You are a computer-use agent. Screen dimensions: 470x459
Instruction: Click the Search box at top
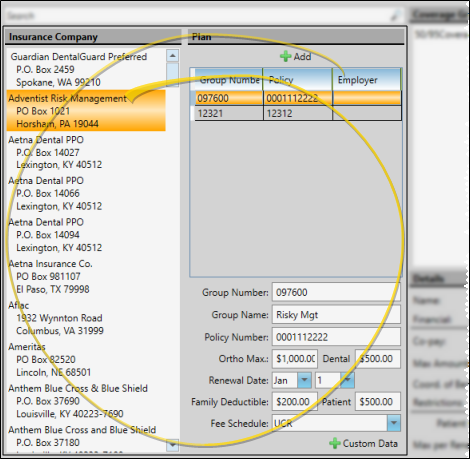199,16
